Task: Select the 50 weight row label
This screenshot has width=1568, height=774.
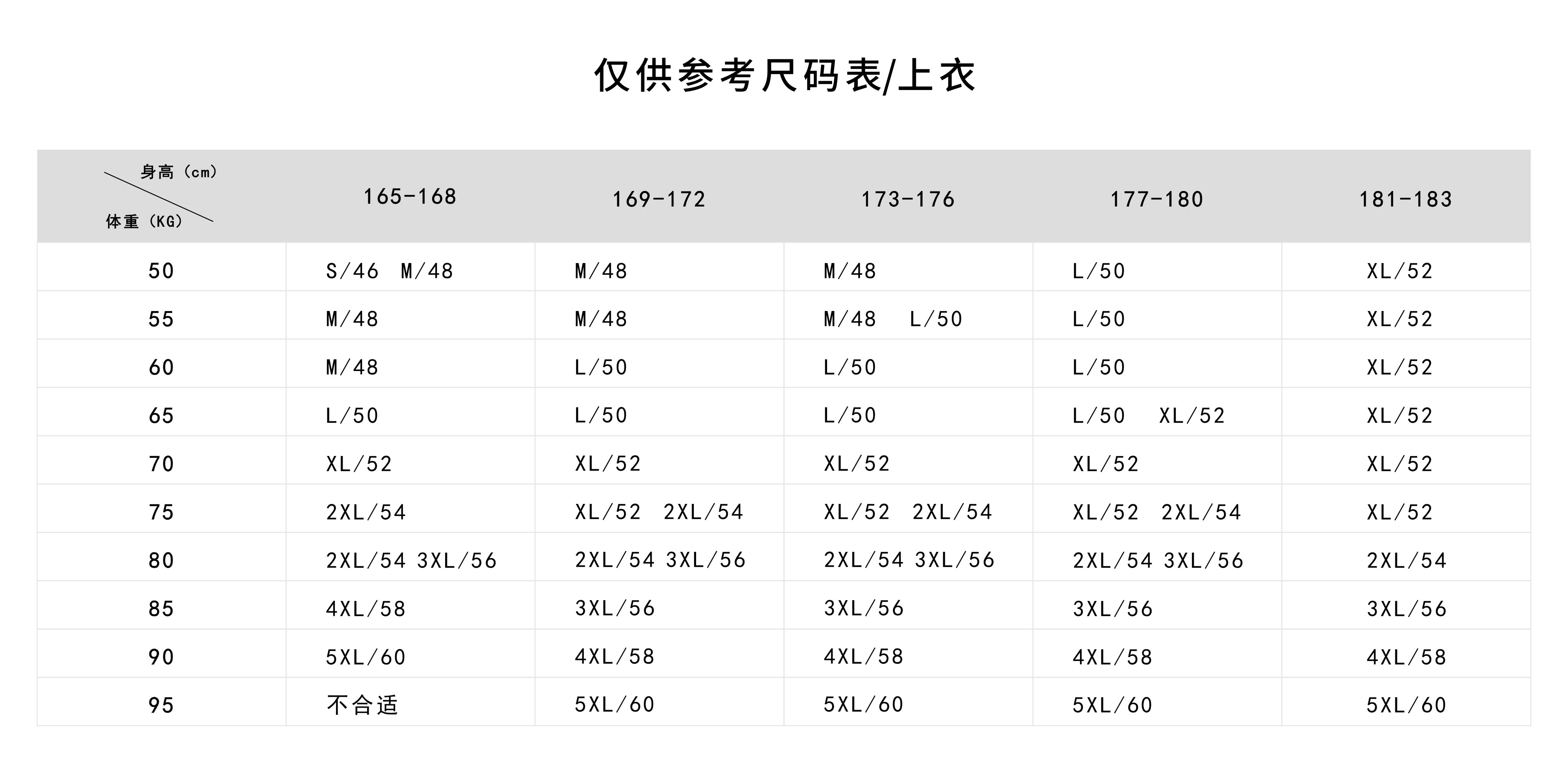Action: pyautogui.click(x=161, y=271)
